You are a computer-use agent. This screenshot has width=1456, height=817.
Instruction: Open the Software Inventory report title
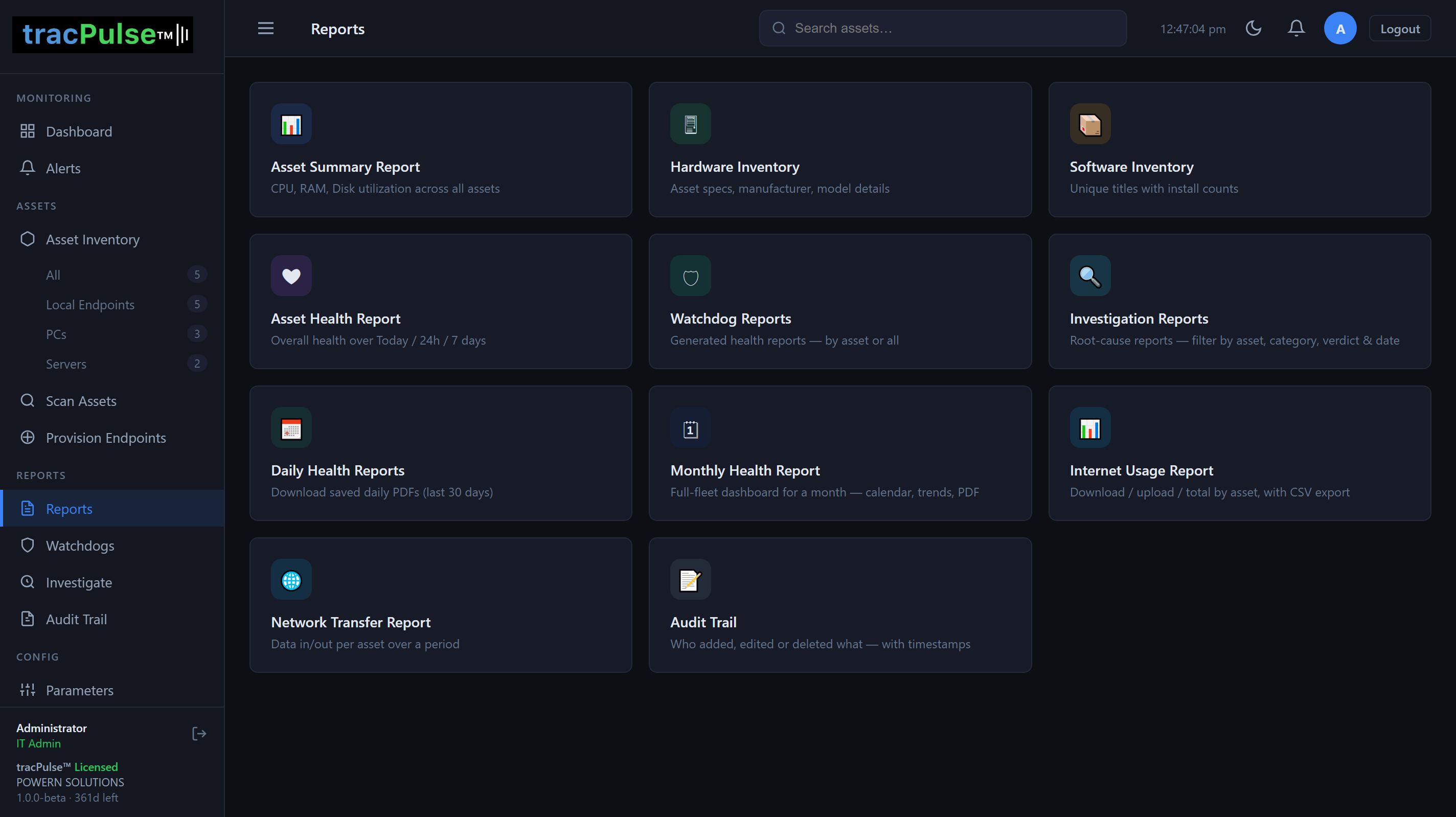pos(1131,167)
